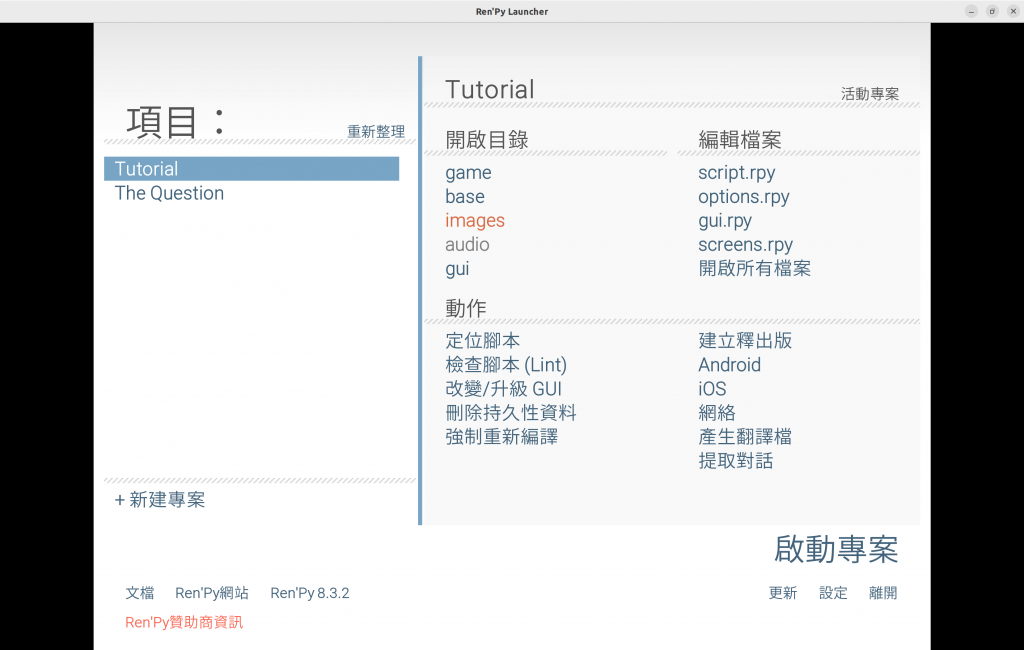Open 設定 preferences
Screen dimensions: 1024x650
(833, 593)
